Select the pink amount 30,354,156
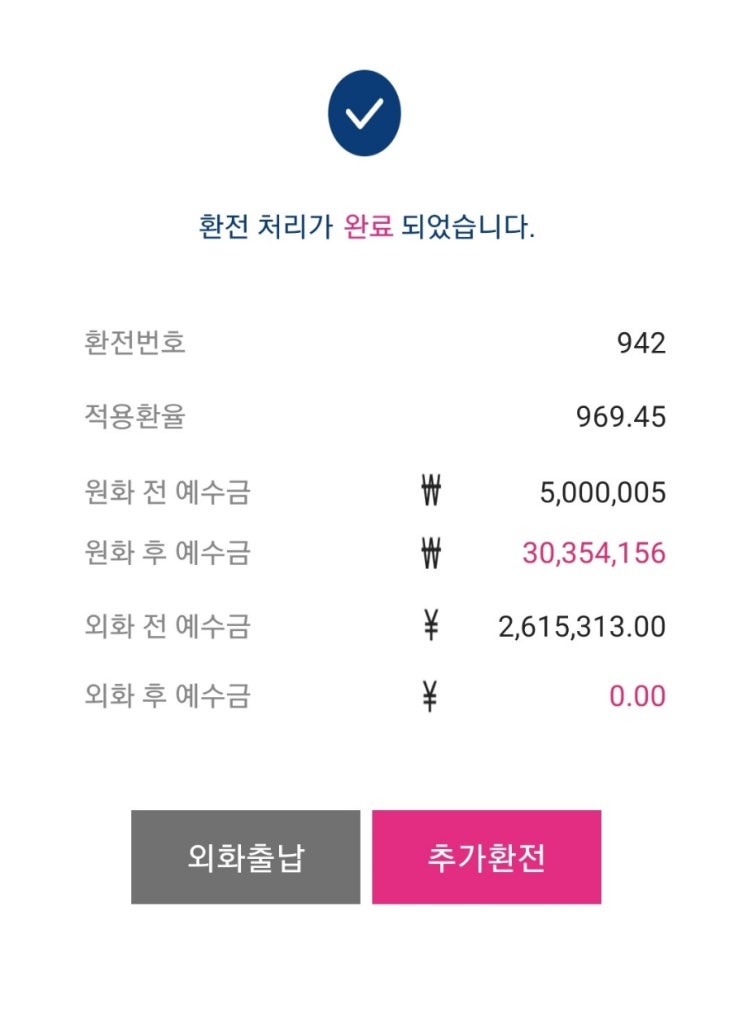The width and height of the screenshot is (743, 1034). [x=593, y=553]
